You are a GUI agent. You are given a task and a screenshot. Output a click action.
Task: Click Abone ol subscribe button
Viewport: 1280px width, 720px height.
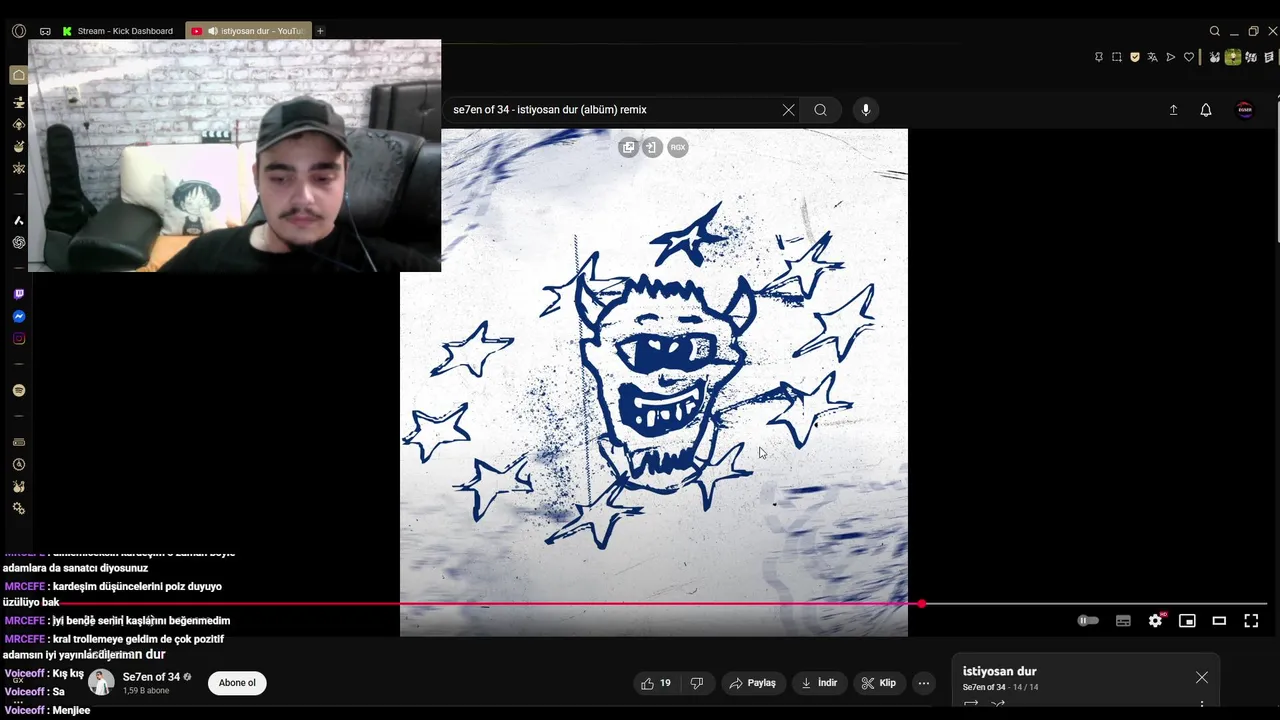point(237,683)
